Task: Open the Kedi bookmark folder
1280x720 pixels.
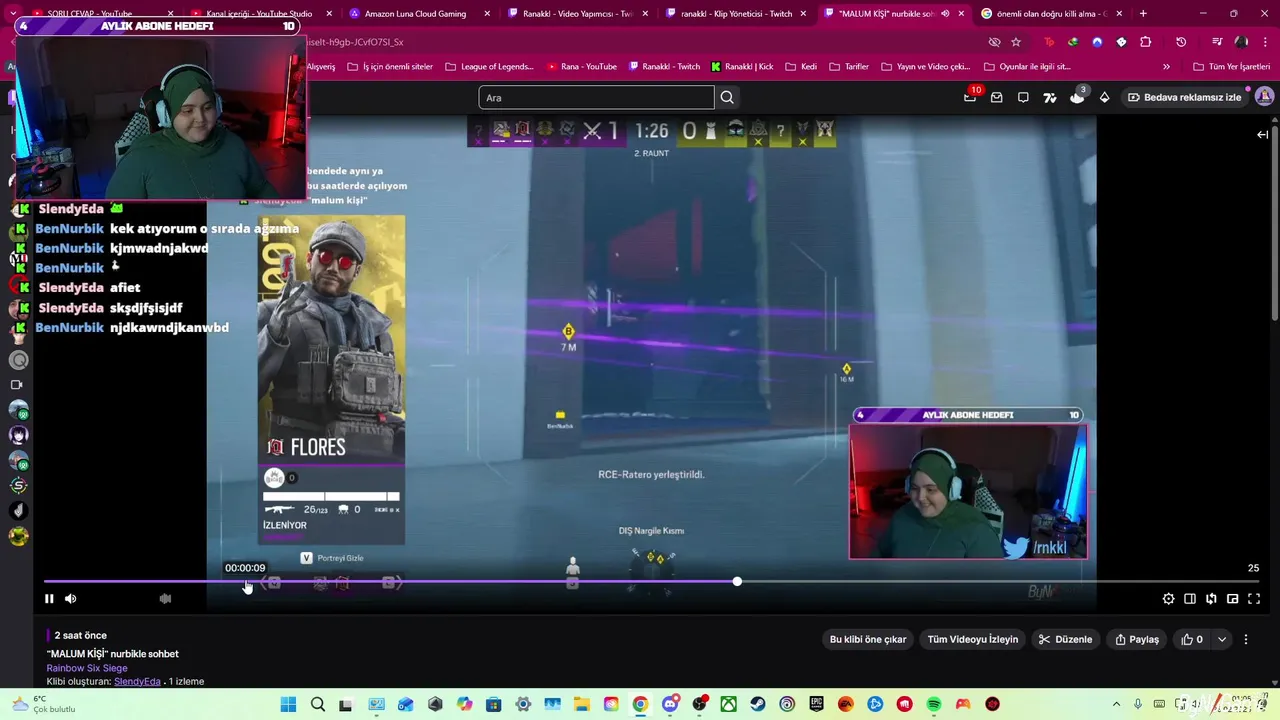Action: coord(802,67)
